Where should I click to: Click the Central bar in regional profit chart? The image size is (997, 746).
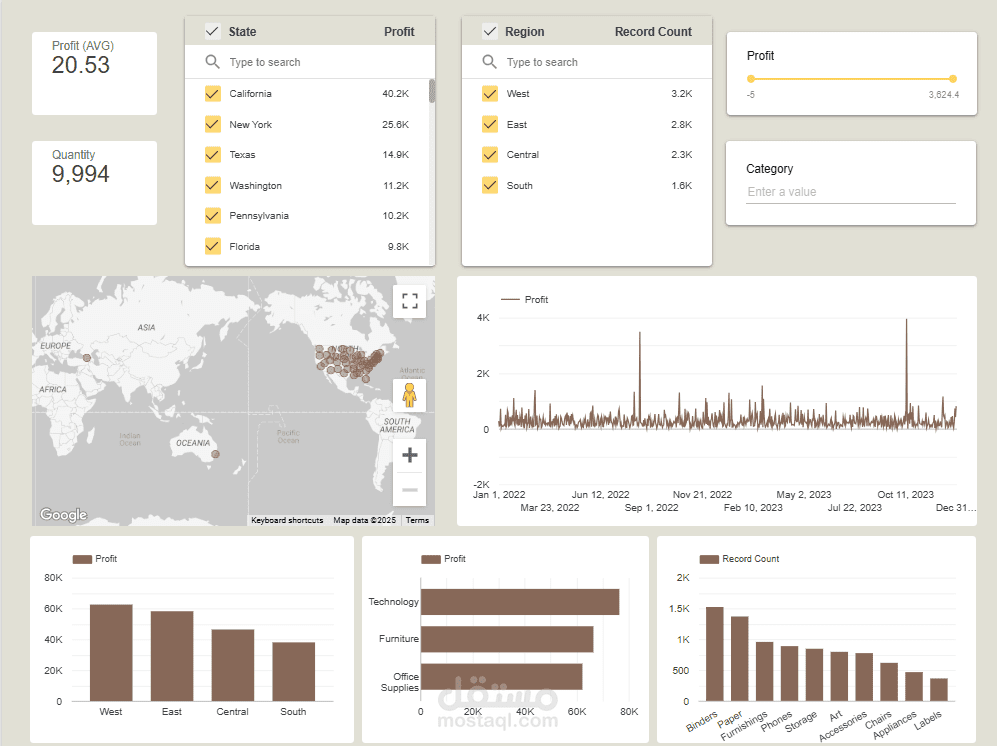(233, 665)
